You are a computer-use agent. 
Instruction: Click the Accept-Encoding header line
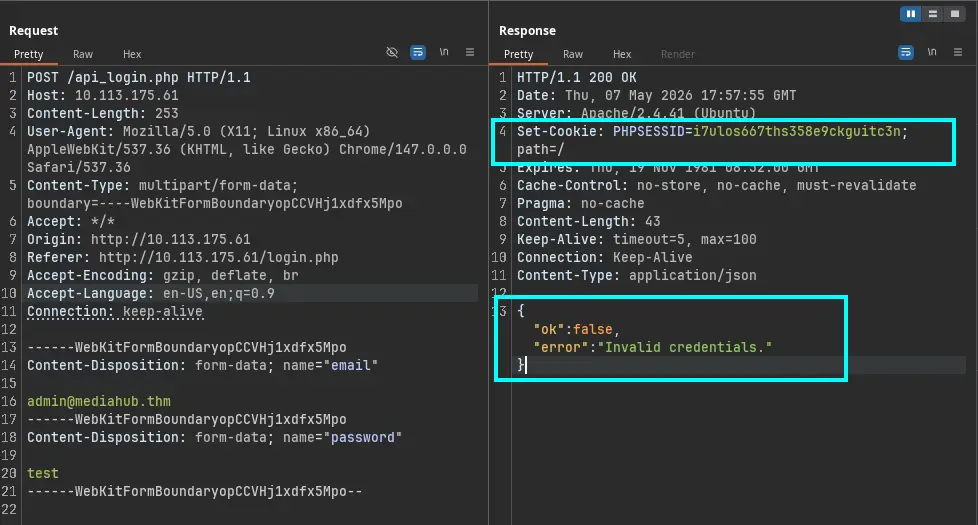point(162,276)
